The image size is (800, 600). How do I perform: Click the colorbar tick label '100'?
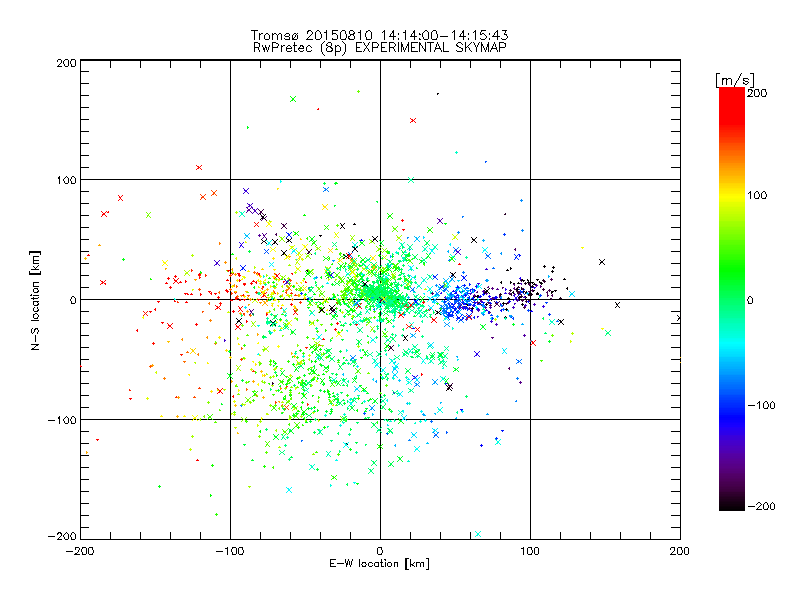point(757,195)
